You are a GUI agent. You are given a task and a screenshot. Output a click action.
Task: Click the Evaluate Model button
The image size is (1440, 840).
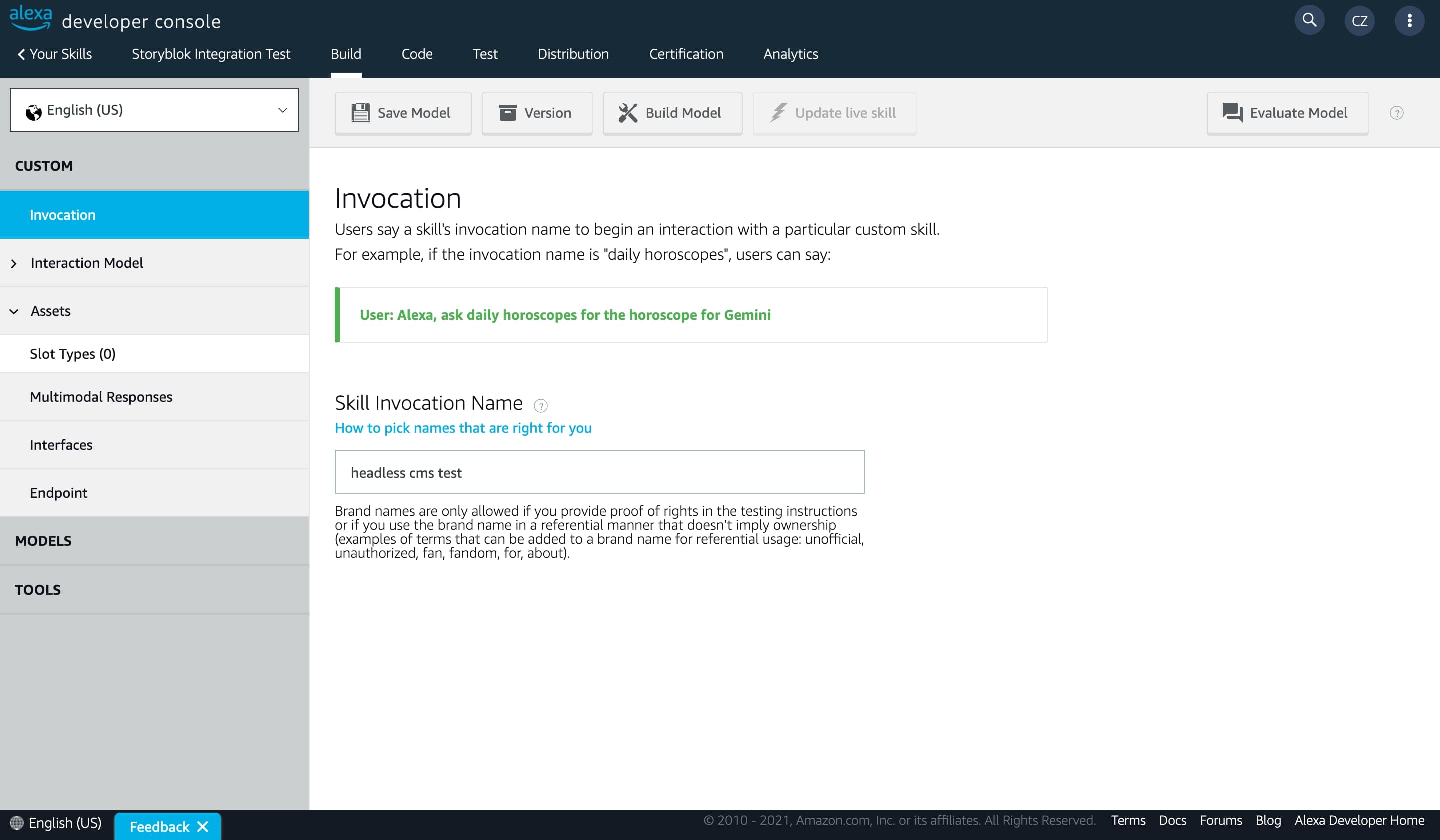[1287, 113]
